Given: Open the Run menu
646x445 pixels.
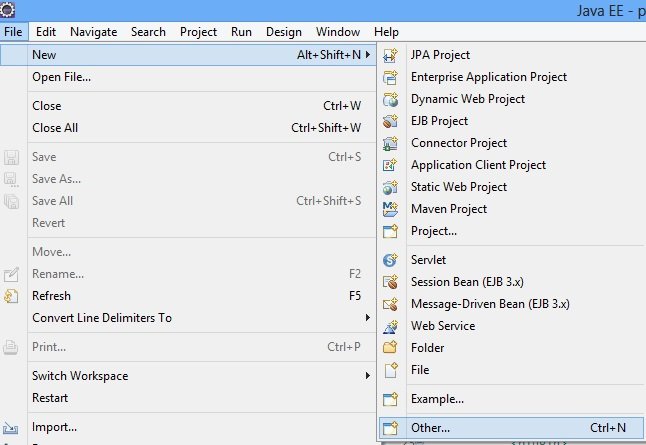Looking at the screenshot, I should pos(241,32).
